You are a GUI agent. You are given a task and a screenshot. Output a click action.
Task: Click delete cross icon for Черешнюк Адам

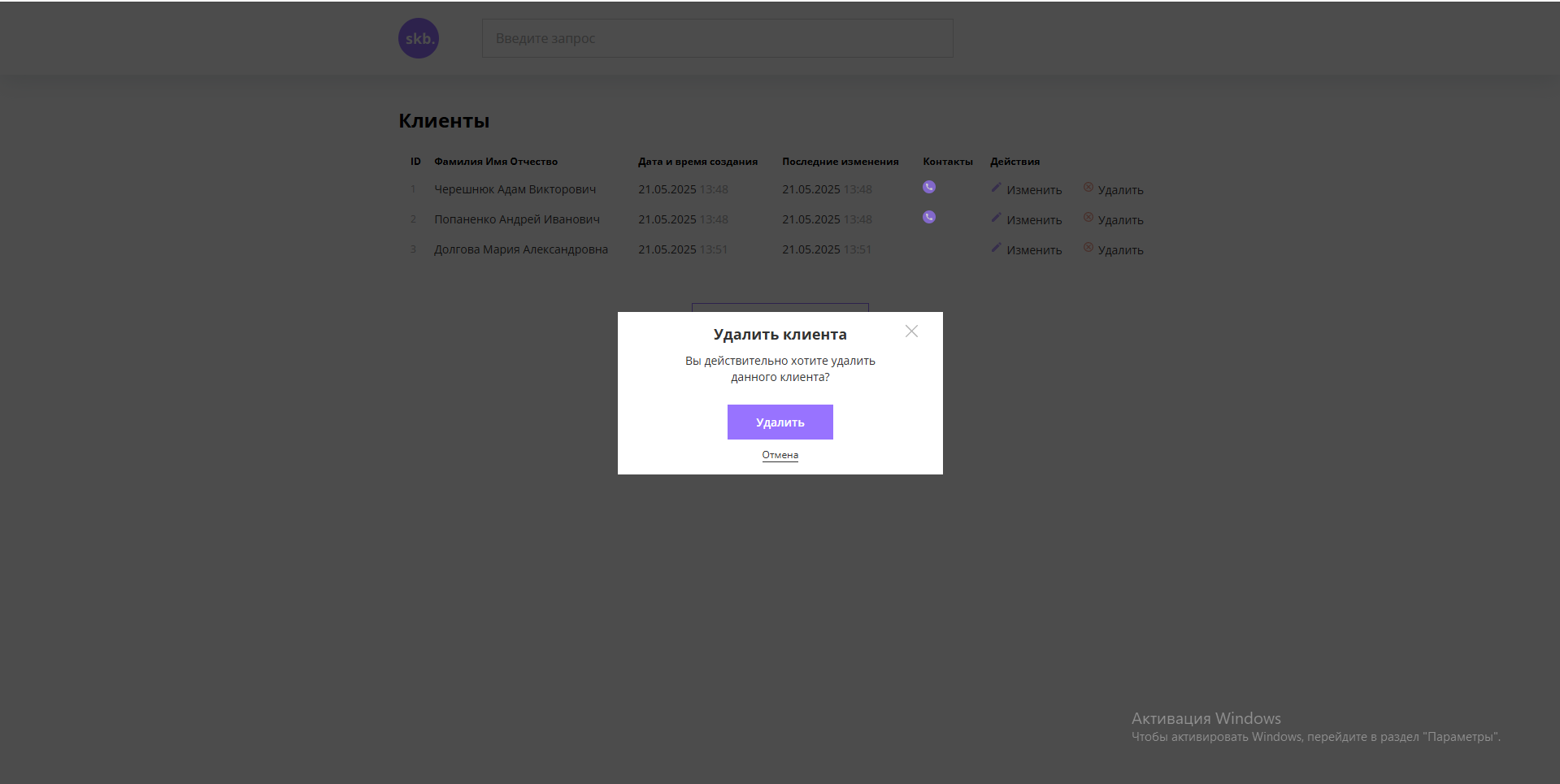point(1088,188)
